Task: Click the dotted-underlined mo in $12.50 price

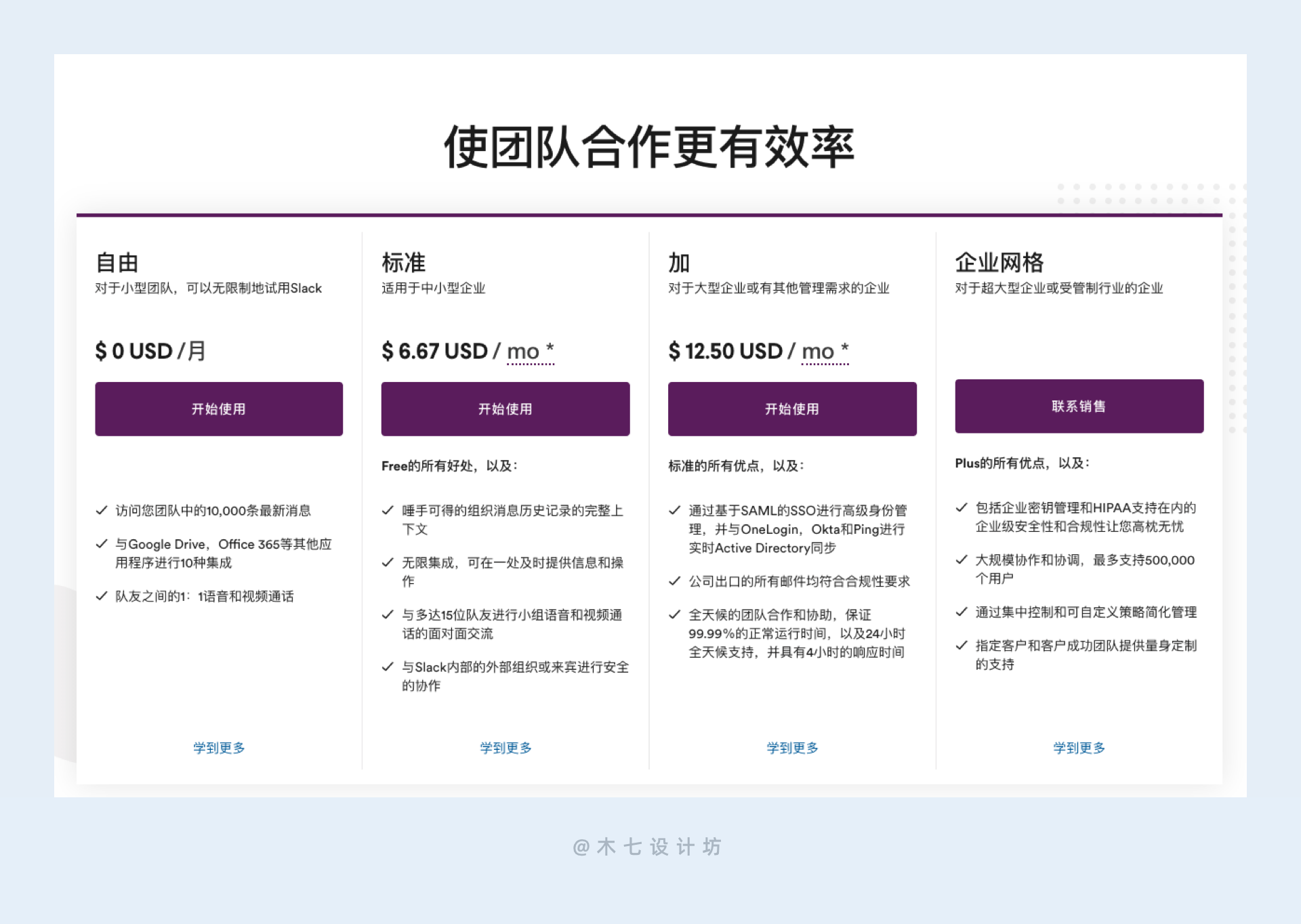Action: pos(818,352)
